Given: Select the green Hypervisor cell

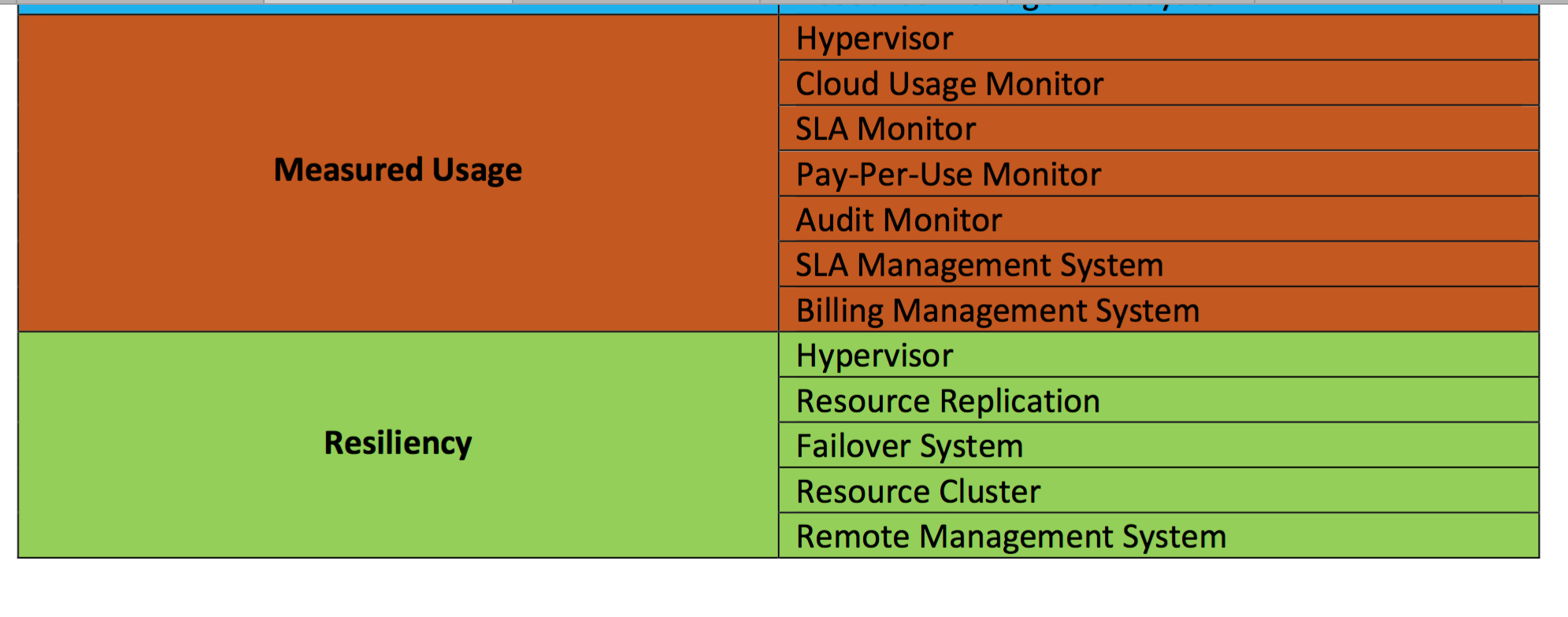Looking at the screenshot, I should pos(1158,355).
